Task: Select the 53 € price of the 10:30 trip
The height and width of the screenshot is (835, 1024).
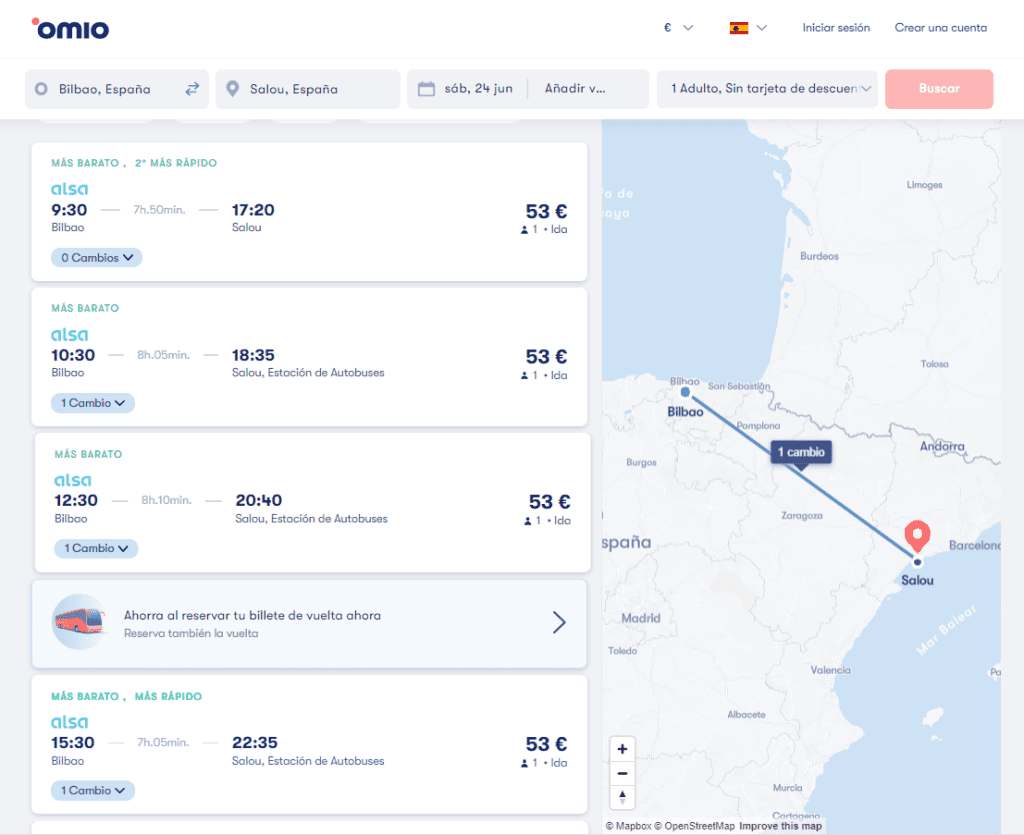Action: point(547,356)
